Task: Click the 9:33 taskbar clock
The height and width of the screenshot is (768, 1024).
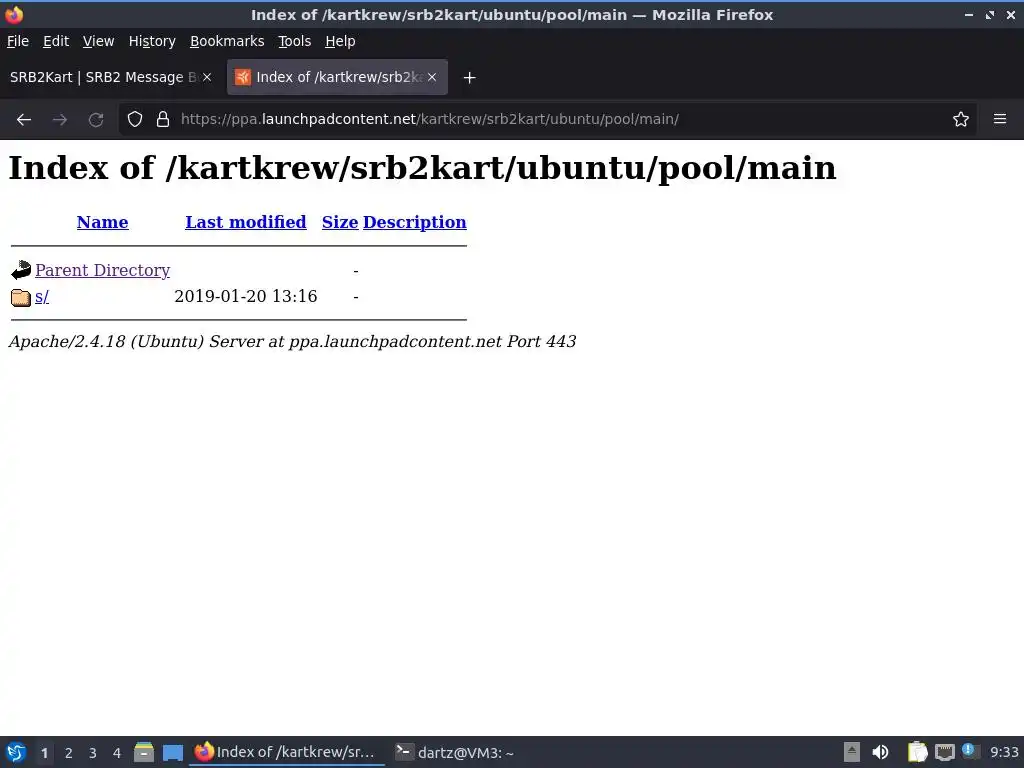Action: (x=1004, y=753)
